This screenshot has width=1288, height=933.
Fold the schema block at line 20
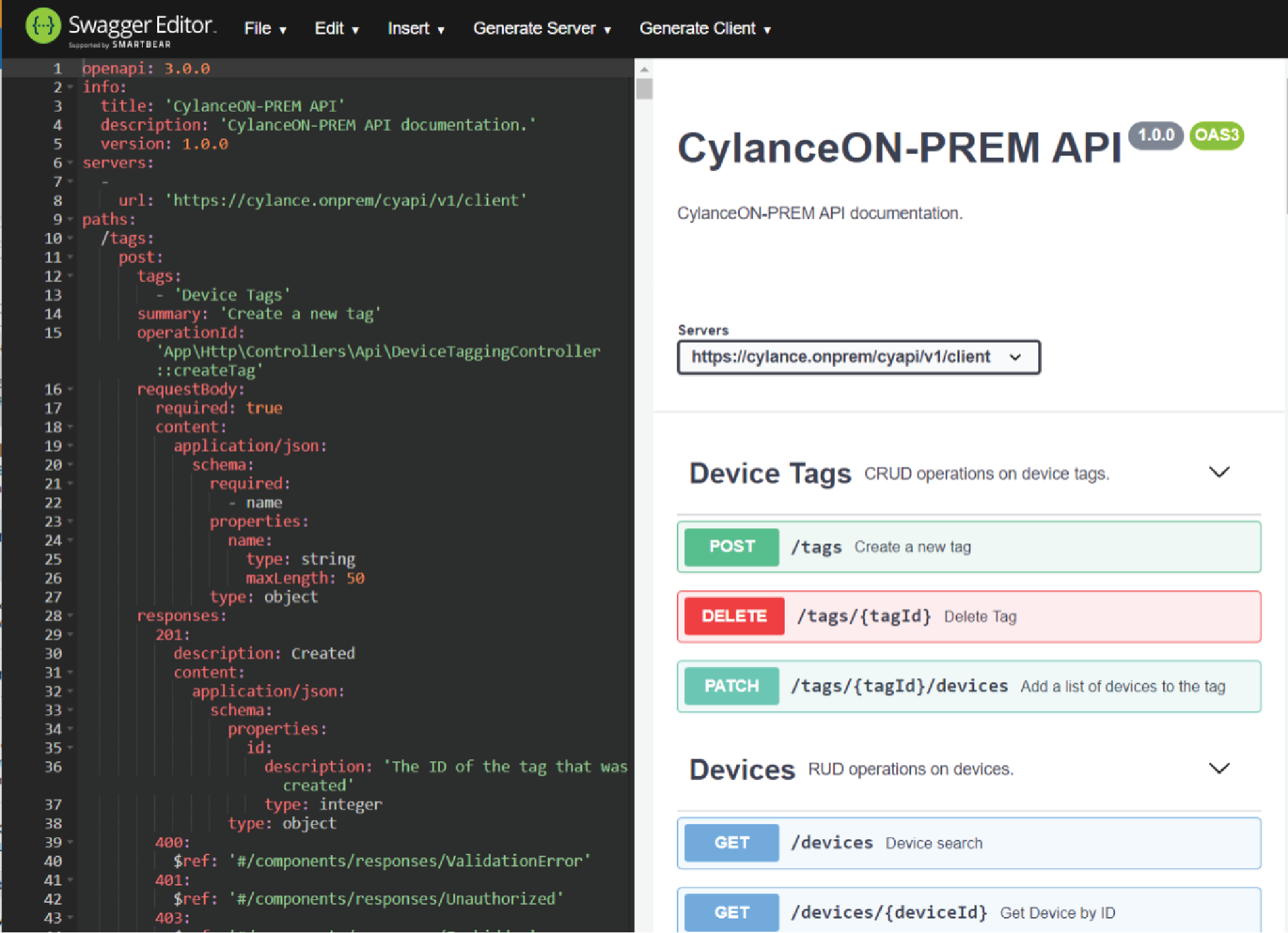click(x=70, y=465)
